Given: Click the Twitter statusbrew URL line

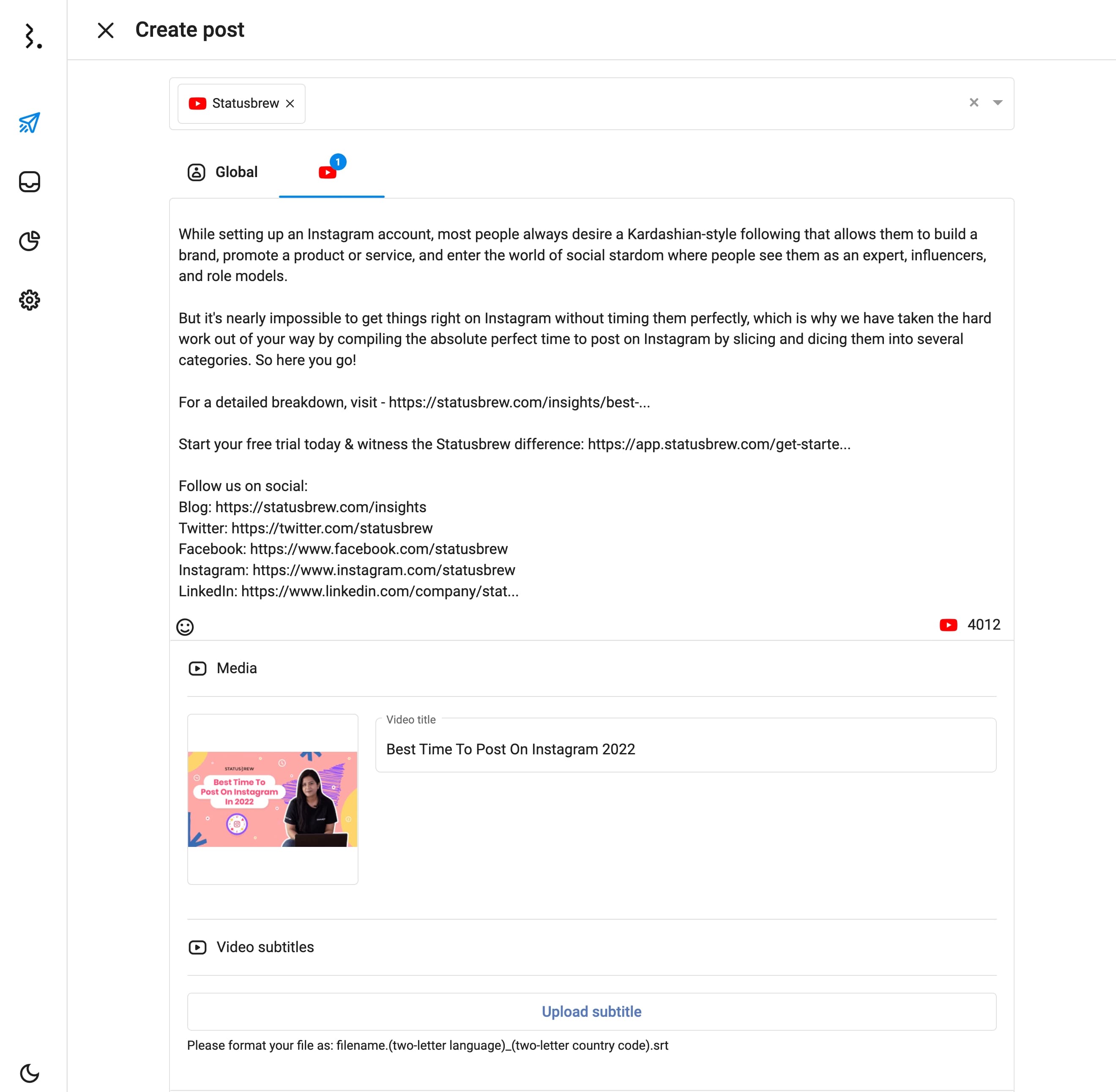Looking at the screenshot, I should pyautogui.click(x=305, y=528).
